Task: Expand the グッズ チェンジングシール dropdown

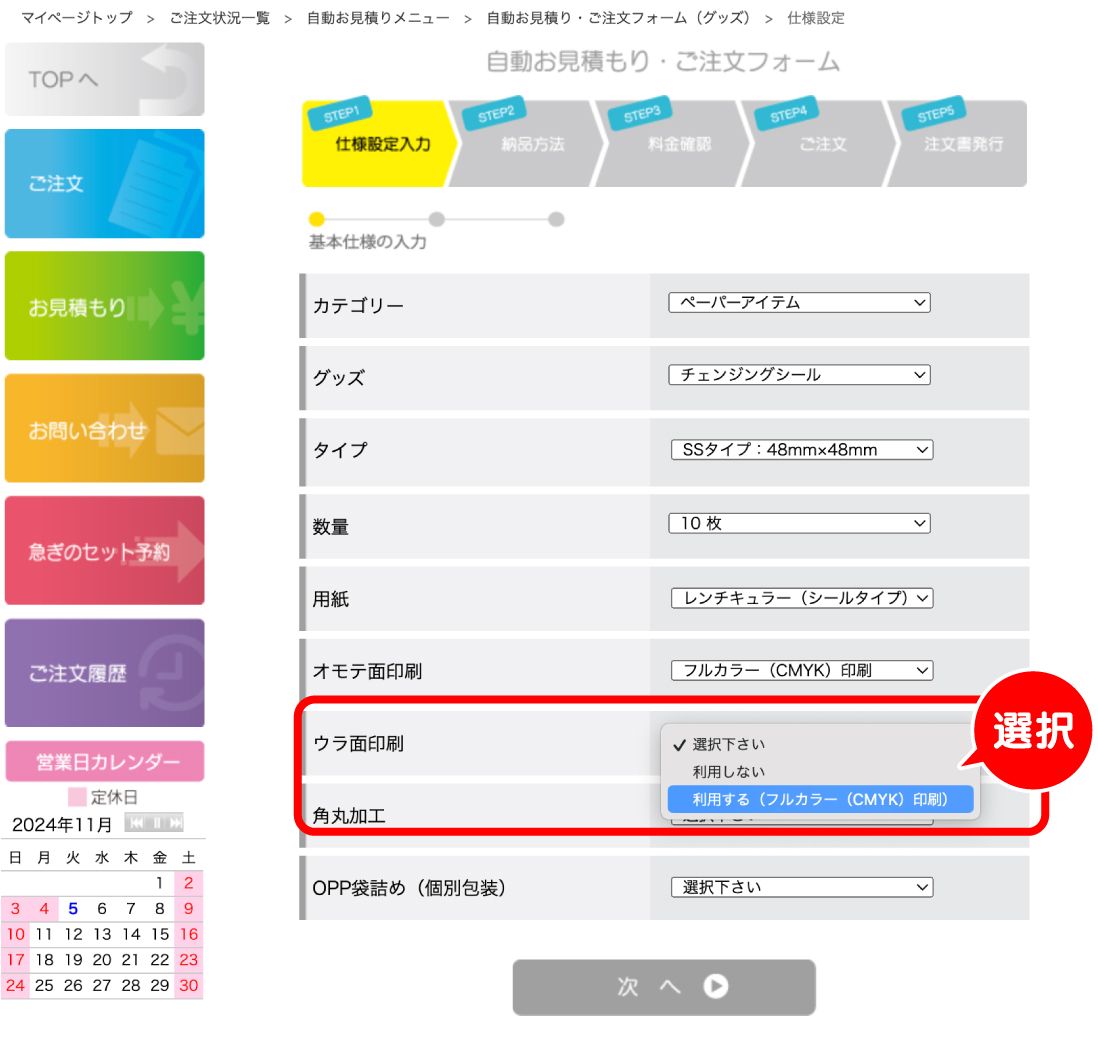Action: click(799, 375)
